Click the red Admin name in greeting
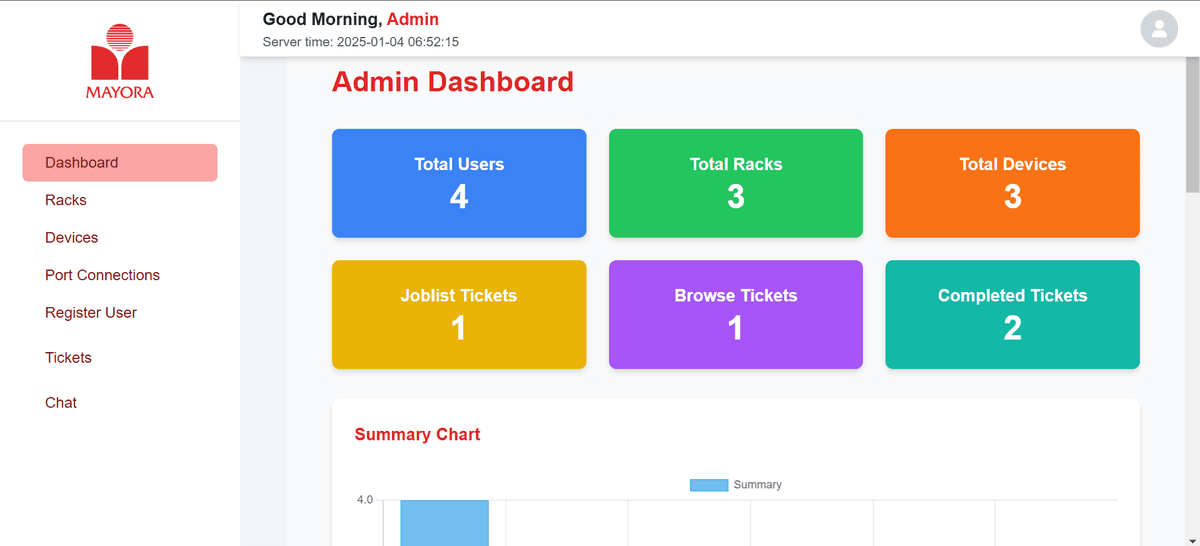The image size is (1200, 546). click(x=412, y=19)
